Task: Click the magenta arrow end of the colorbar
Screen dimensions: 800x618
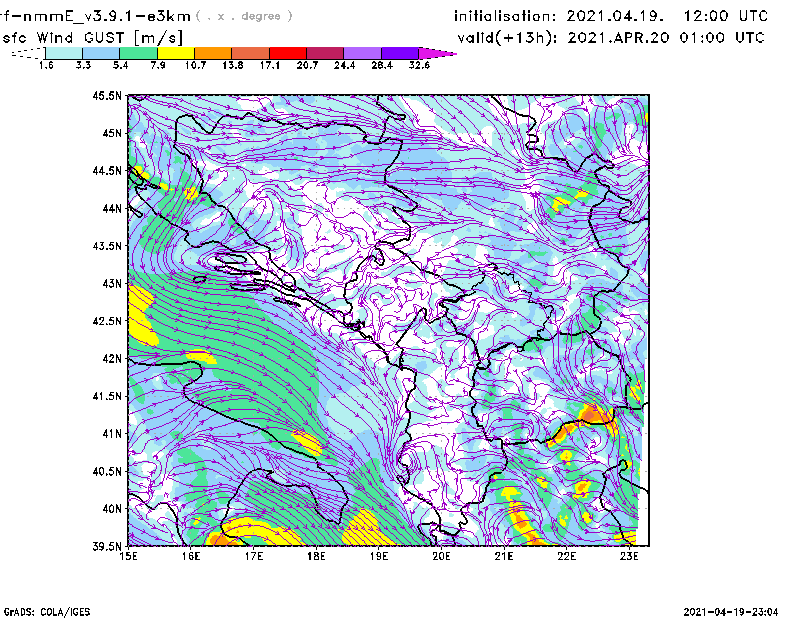Action: coord(437,53)
